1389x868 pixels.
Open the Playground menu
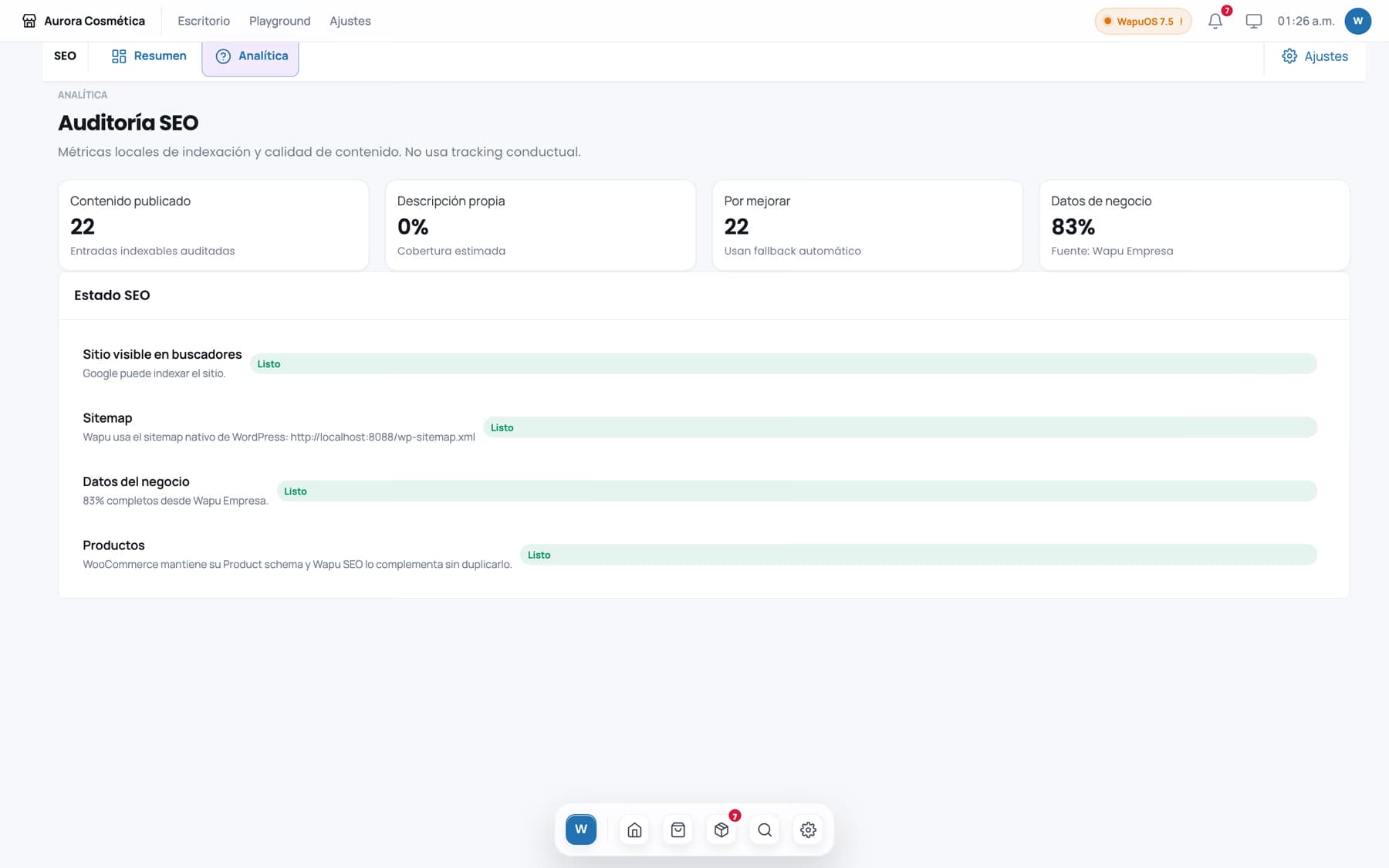tap(279, 21)
